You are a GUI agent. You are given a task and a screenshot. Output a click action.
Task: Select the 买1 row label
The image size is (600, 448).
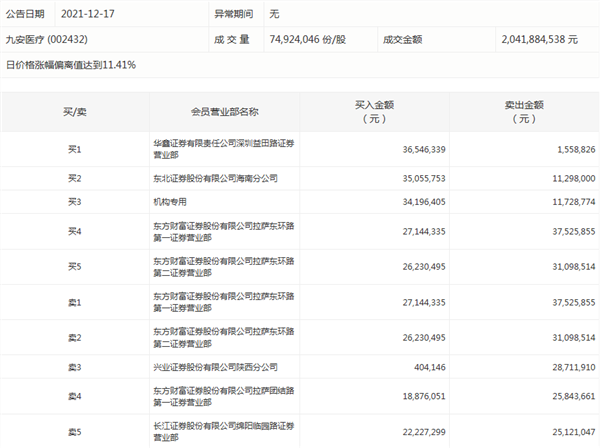coord(75,149)
